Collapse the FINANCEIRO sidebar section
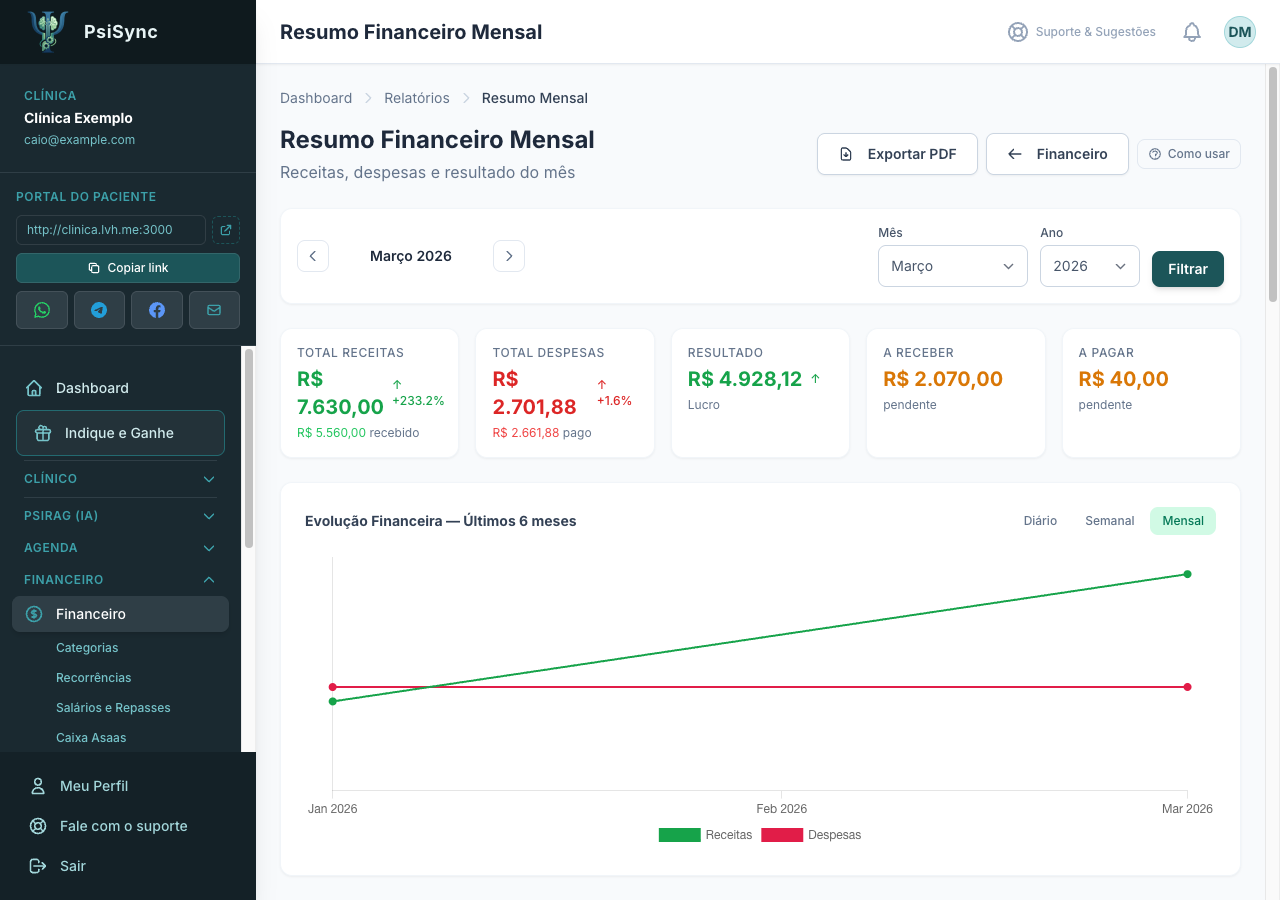Image resolution: width=1280 pixels, height=900 pixels. pos(120,580)
